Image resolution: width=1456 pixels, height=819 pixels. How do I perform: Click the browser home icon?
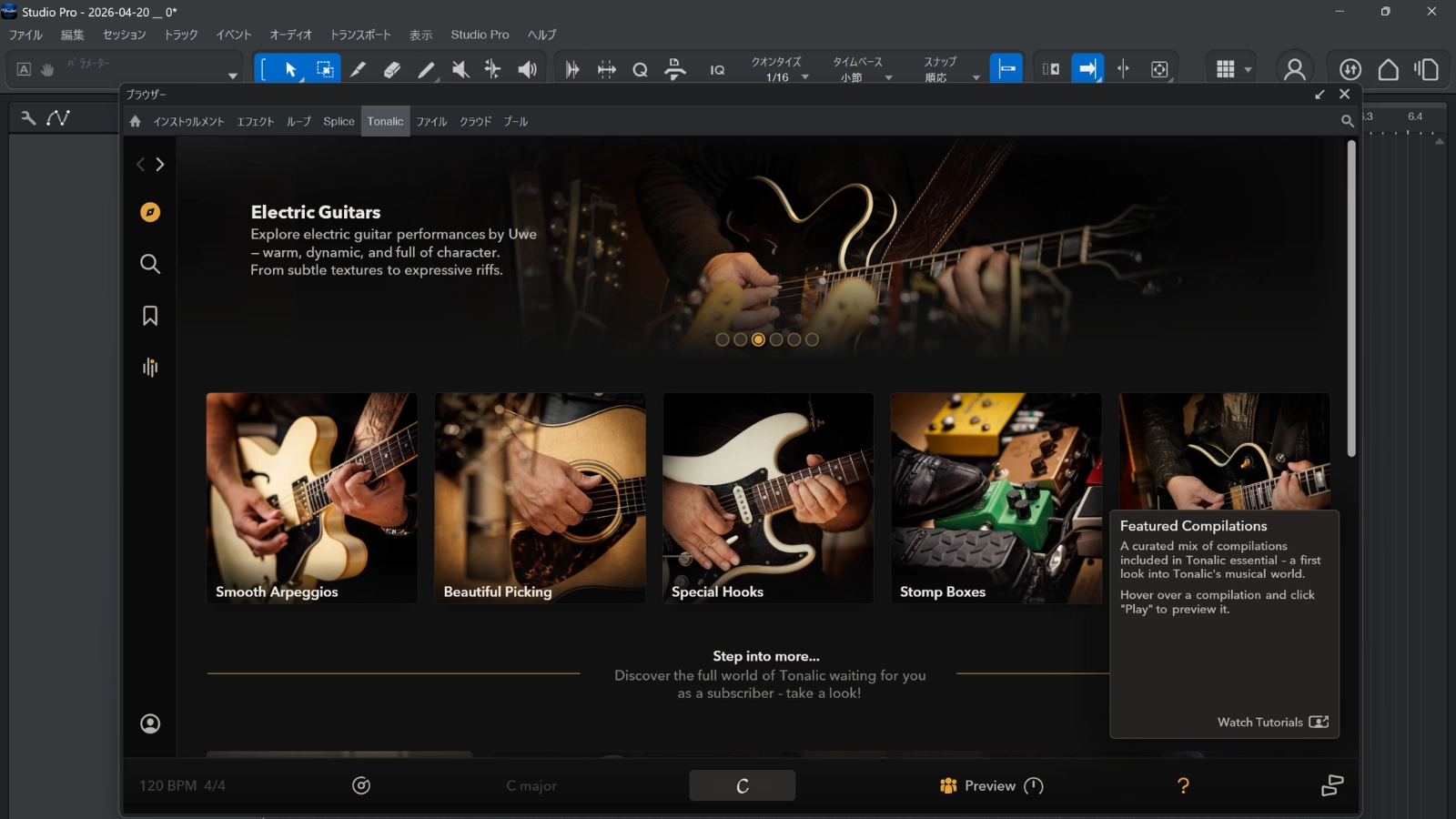click(135, 121)
